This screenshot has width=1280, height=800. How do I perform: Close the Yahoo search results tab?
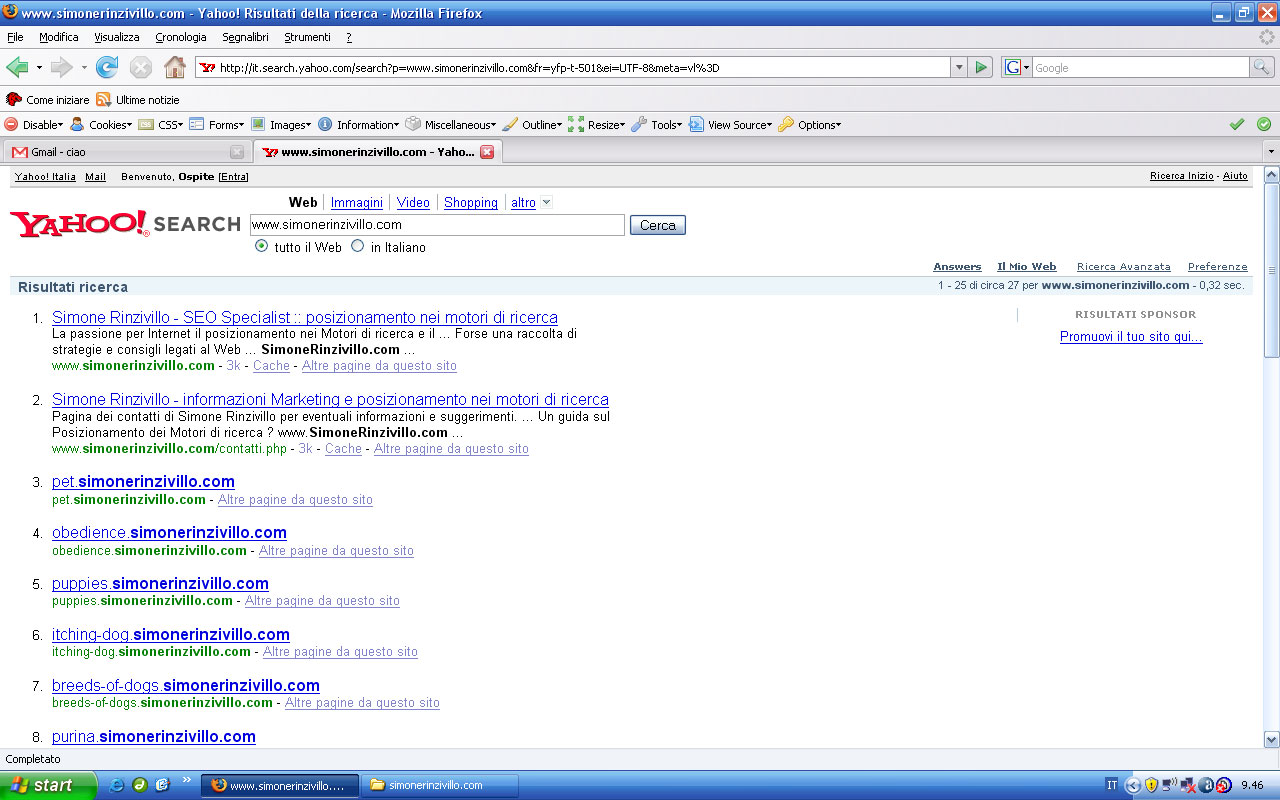tap(487, 152)
